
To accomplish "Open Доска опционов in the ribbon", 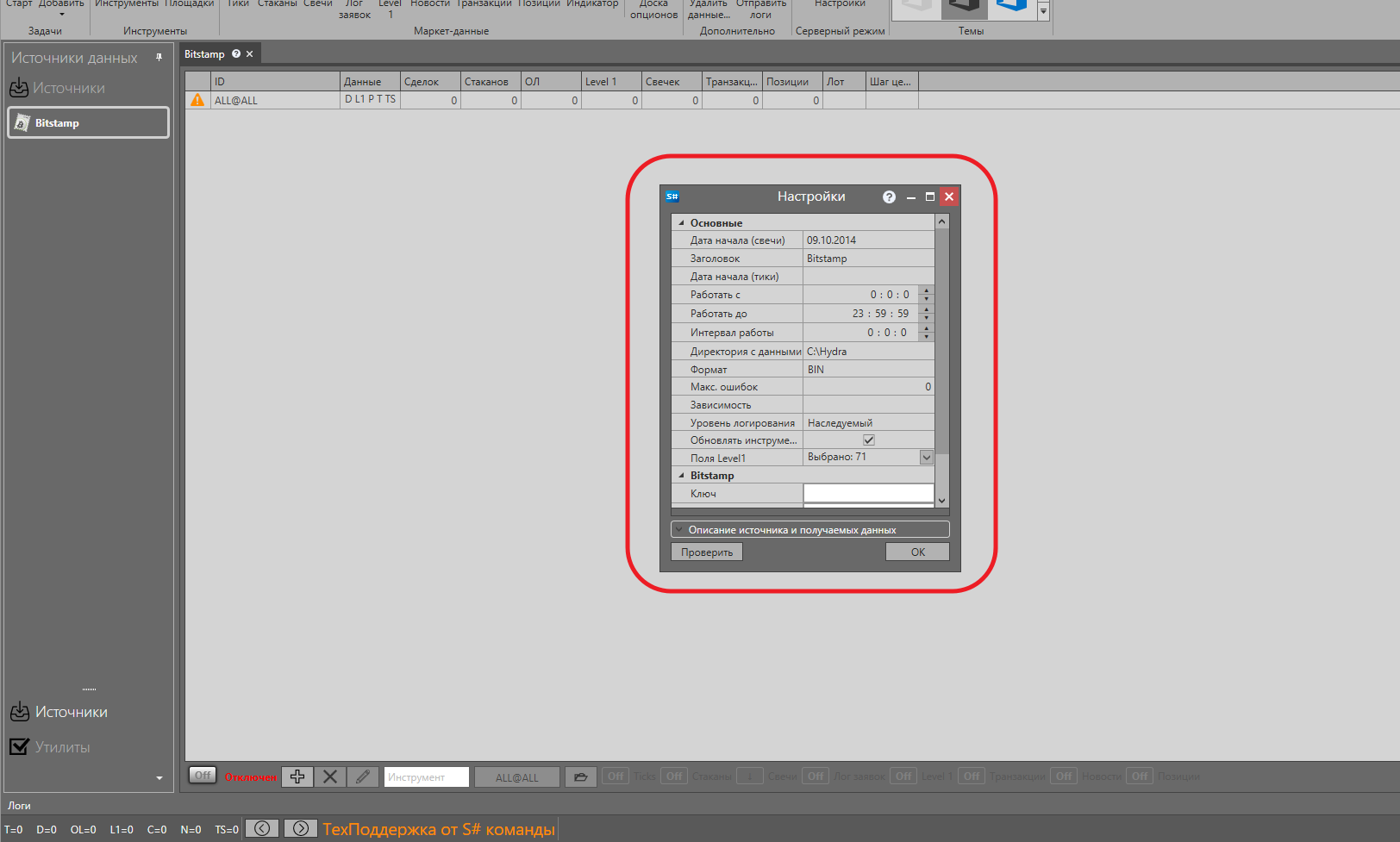I will (653, 9).
